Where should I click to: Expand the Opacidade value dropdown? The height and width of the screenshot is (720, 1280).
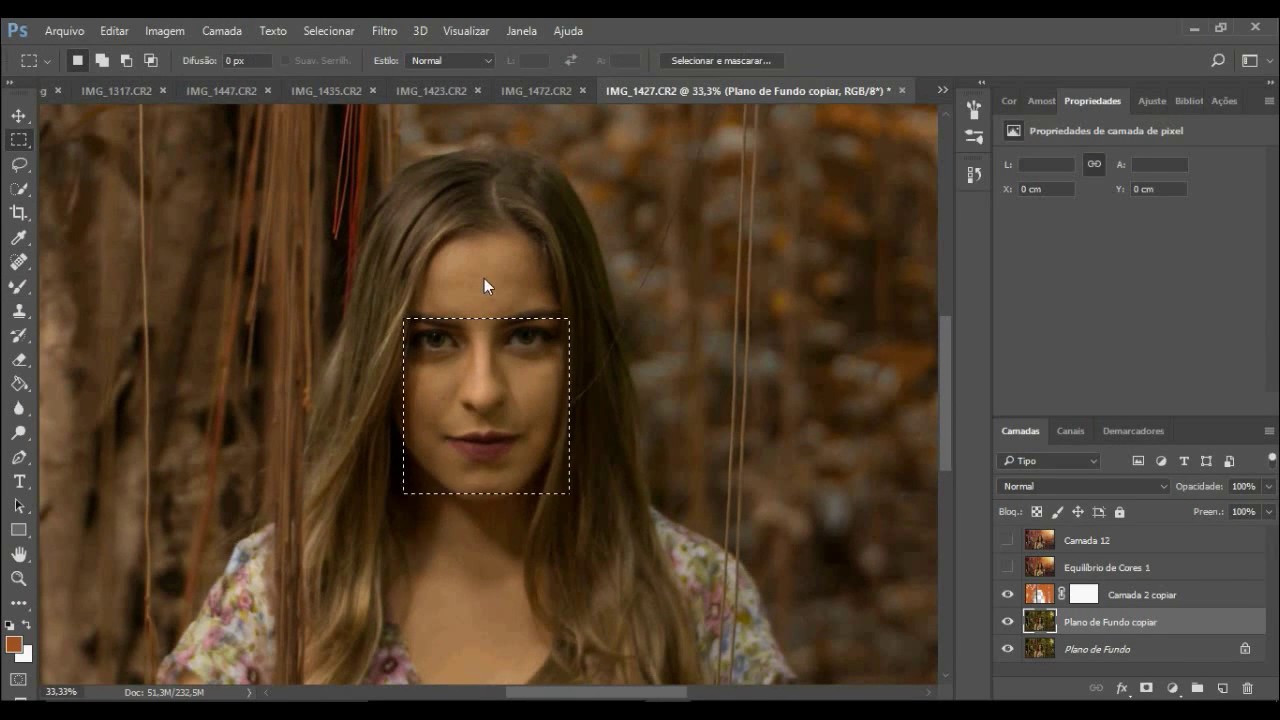point(1268,486)
